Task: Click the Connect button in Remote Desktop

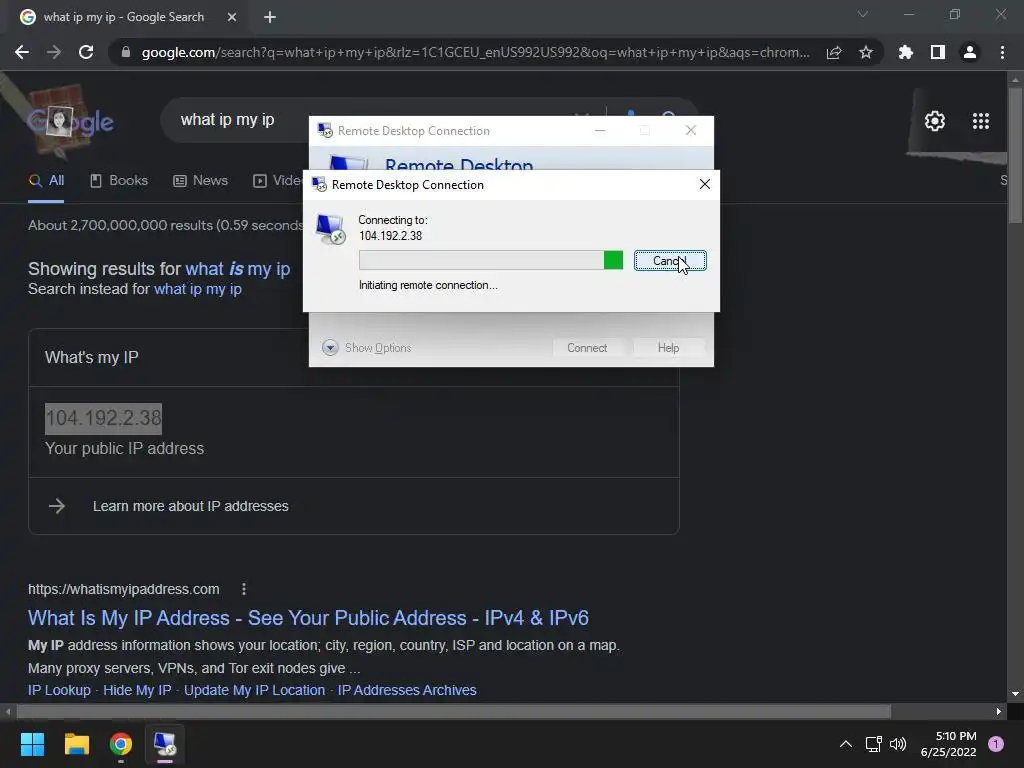Action: pyautogui.click(x=586, y=347)
